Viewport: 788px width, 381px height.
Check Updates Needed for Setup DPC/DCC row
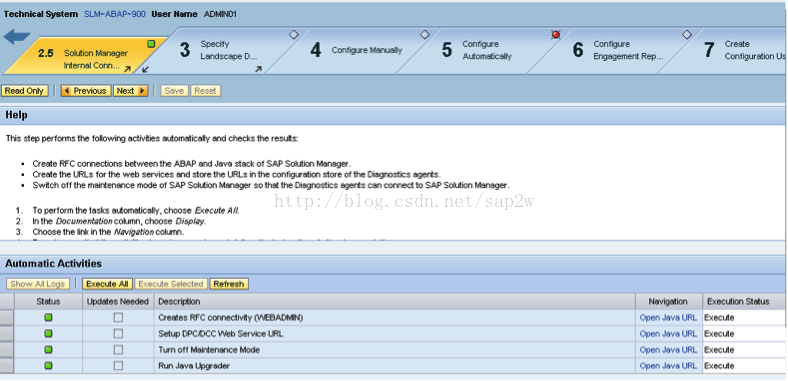point(118,334)
